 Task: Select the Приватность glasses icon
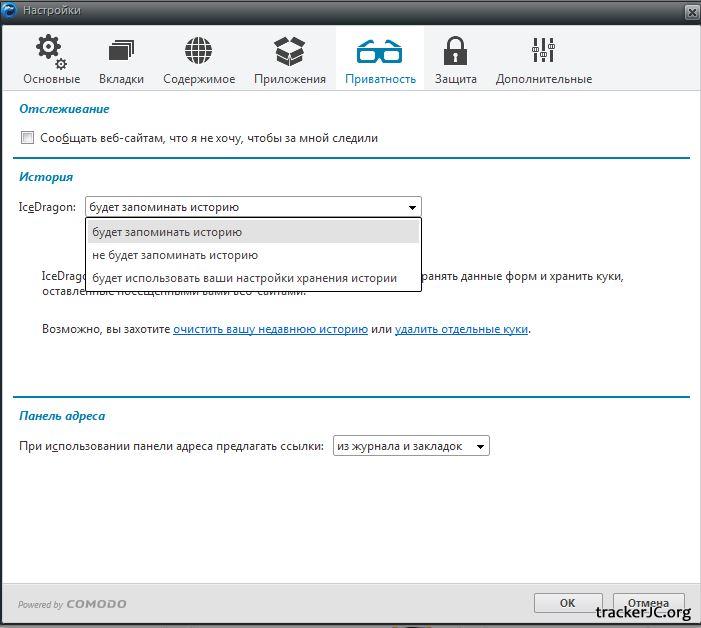379,51
